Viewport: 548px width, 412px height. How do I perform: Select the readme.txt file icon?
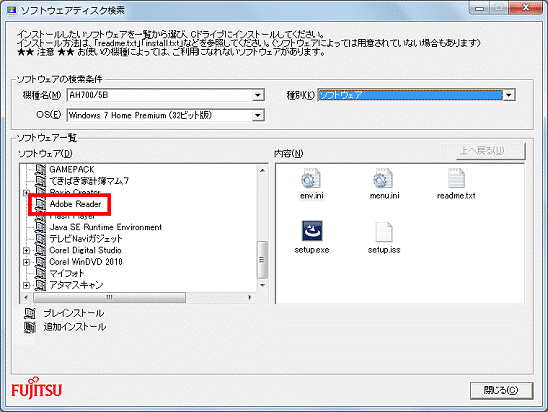click(x=456, y=179)
